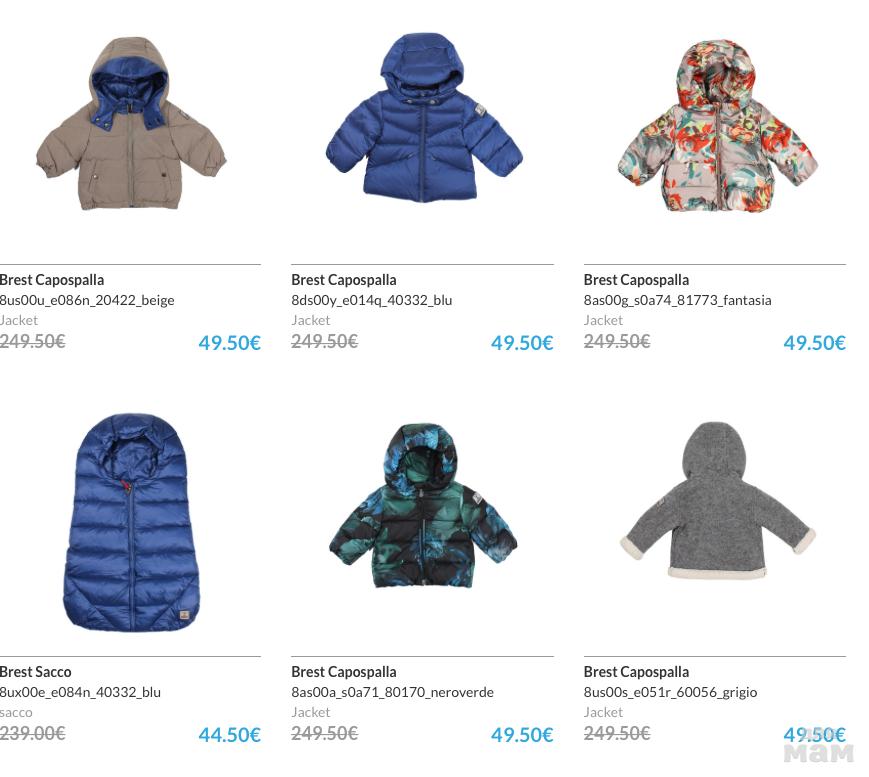Open the black-green printed jacket image
The height and width of the screenshot is (777, 869).
(423, 506)
